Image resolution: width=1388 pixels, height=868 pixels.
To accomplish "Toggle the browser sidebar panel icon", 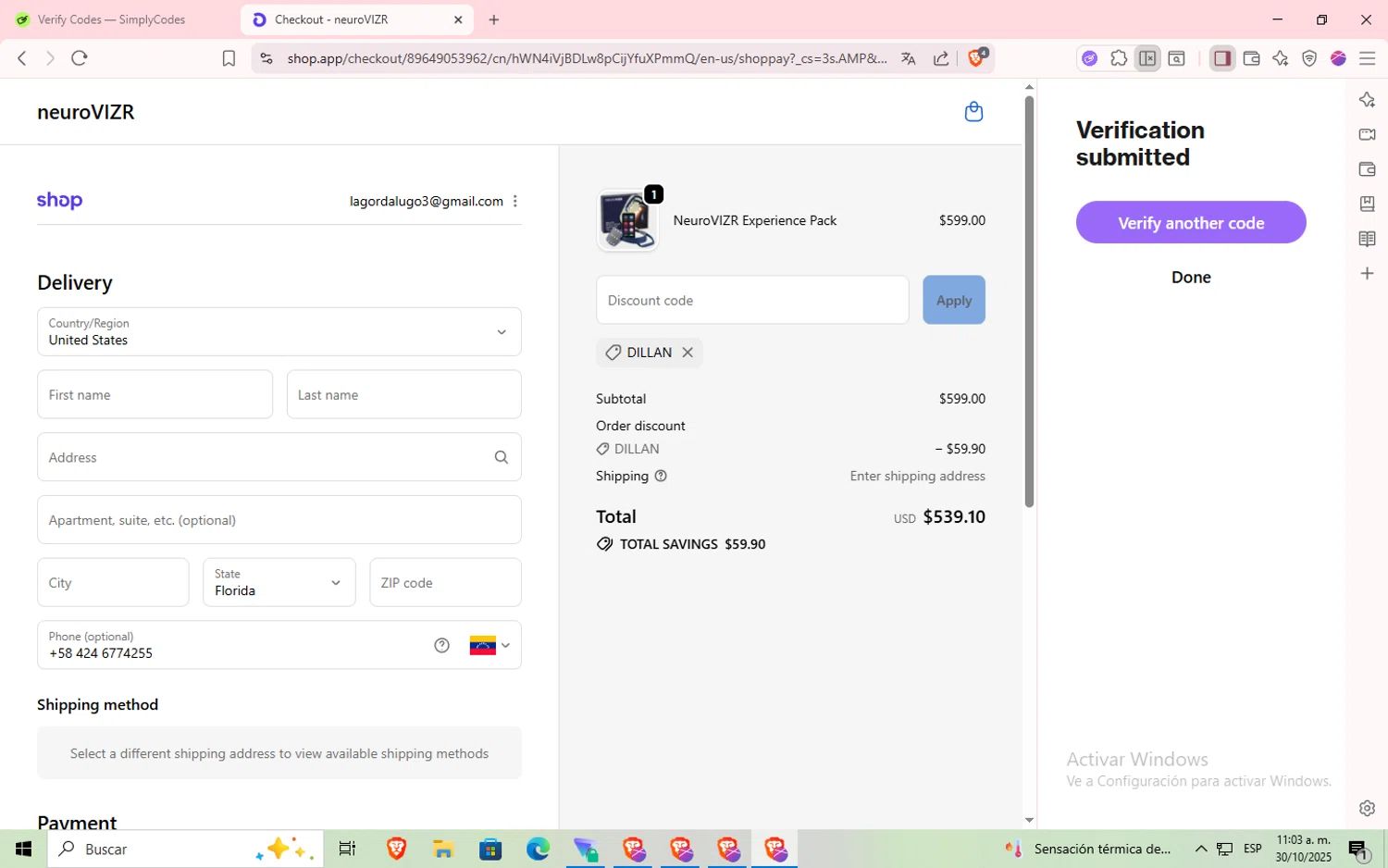I will 1222,58.
